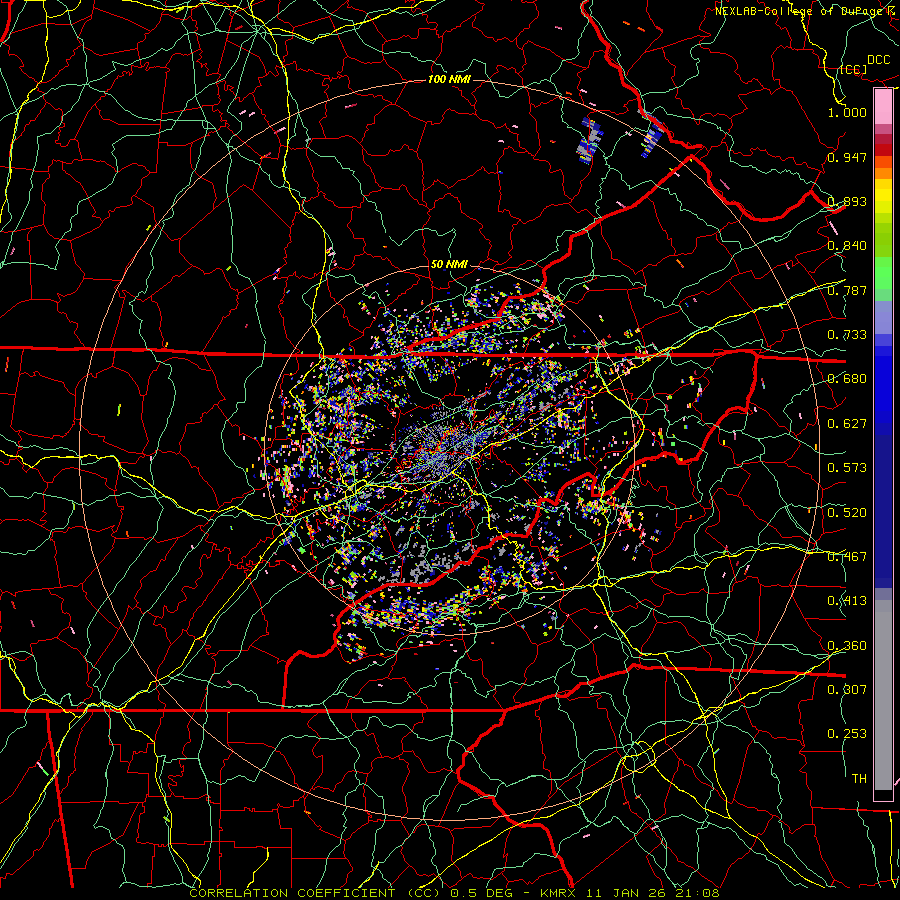Image resolution: width=900 pixels, height=900 pixels.
Task: Click the 0.840 legend value
Action: point(847,246)
